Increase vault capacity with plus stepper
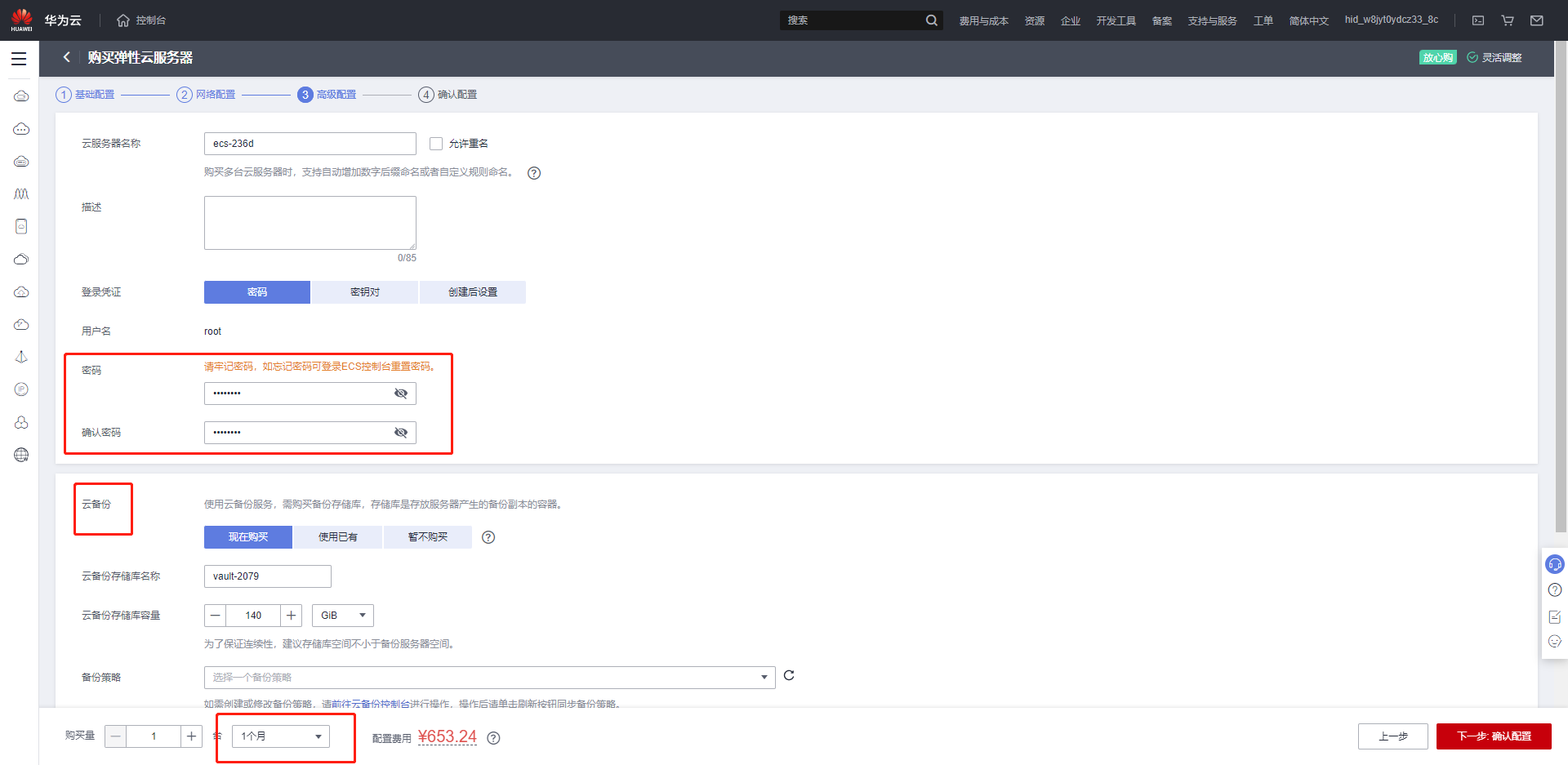This screenshot has height=765, width=1568. (291, 616)
